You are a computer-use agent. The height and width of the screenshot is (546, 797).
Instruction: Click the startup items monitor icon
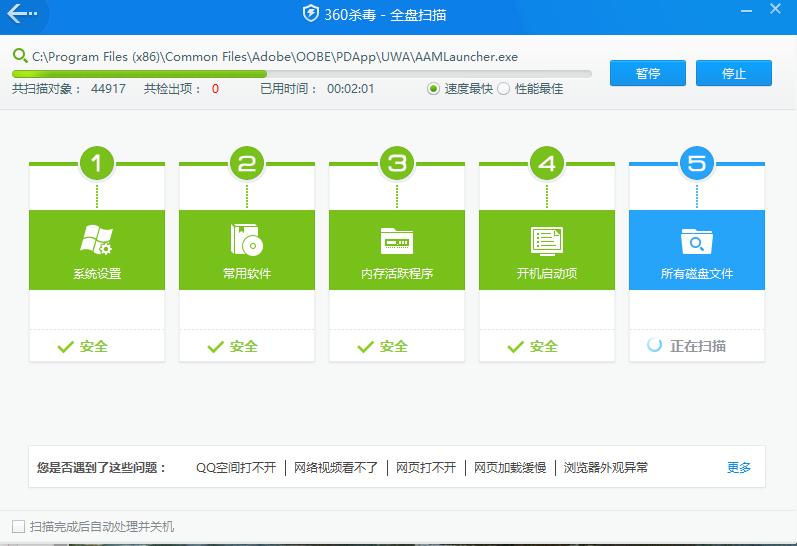[x=547, y=241]
